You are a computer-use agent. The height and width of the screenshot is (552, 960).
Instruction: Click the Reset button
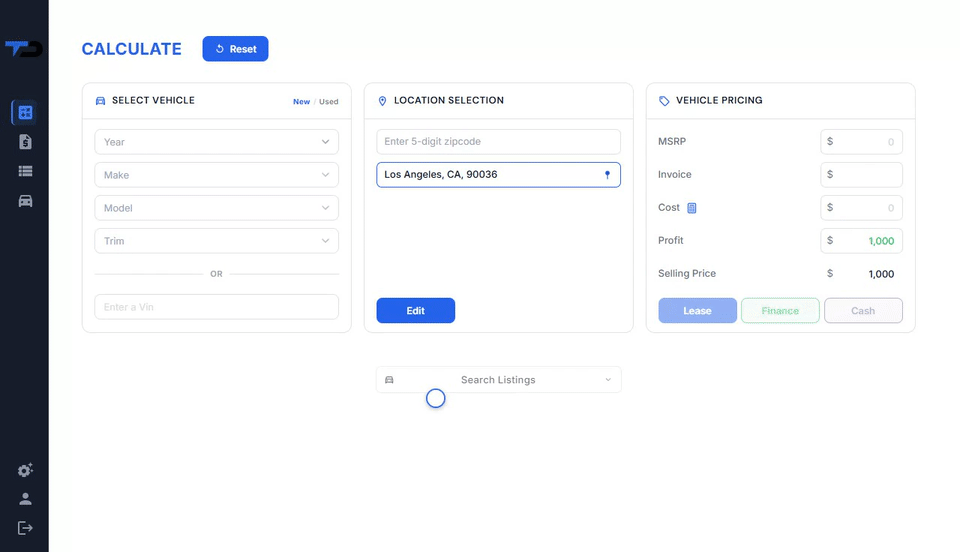click(236, 49)
